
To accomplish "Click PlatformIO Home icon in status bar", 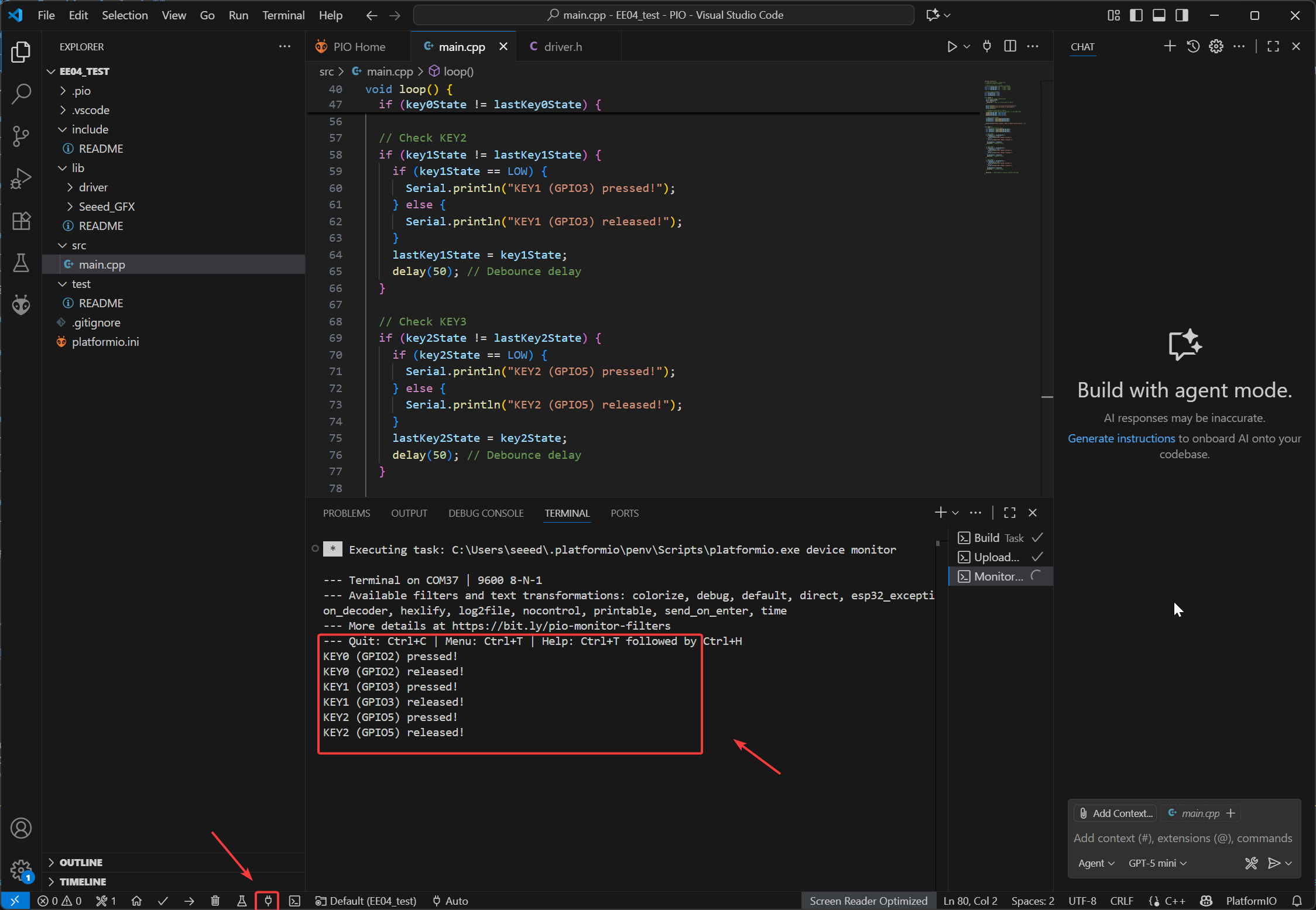I will pyautogui.click(x=136, y=901).
